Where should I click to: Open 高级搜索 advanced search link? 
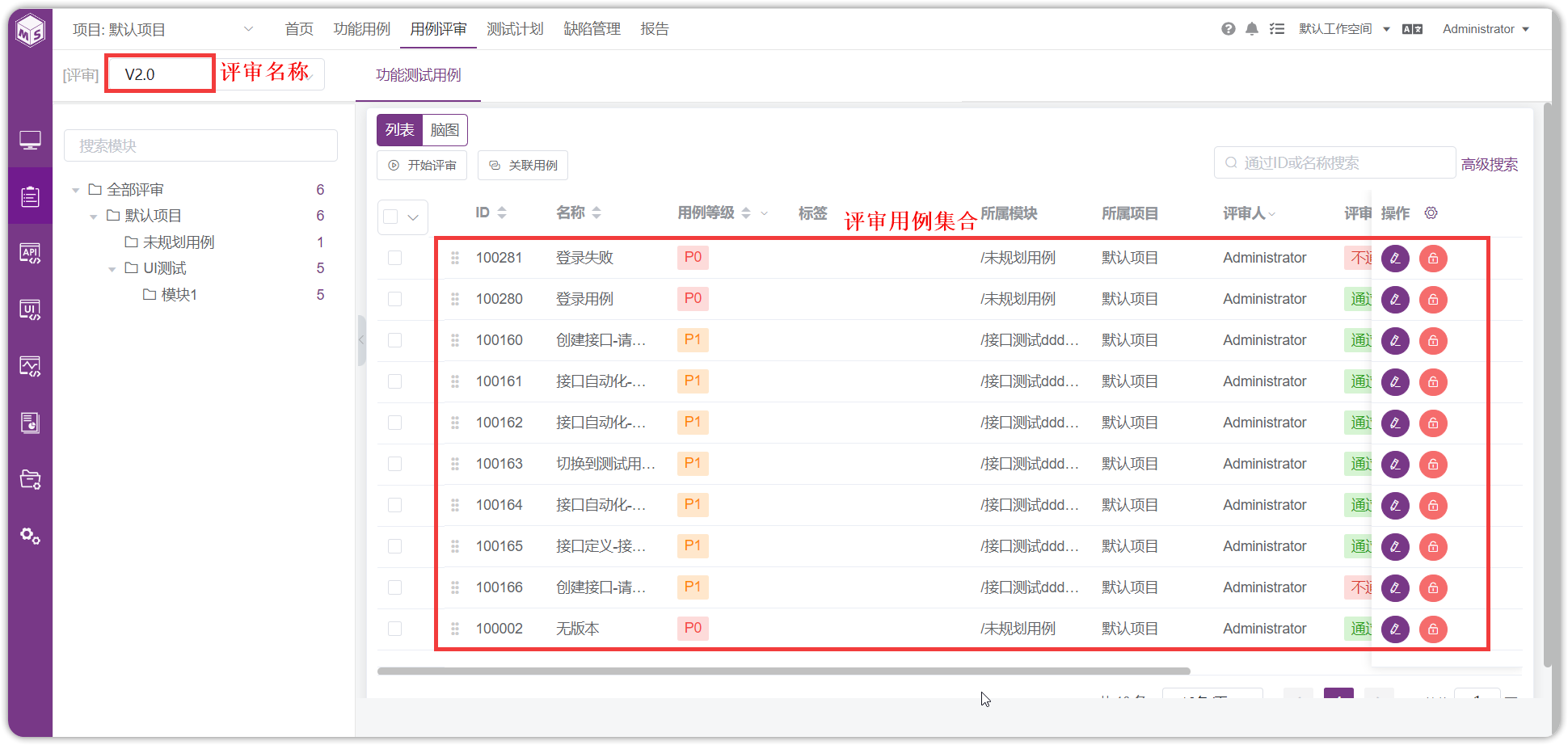click(1489, 164)
